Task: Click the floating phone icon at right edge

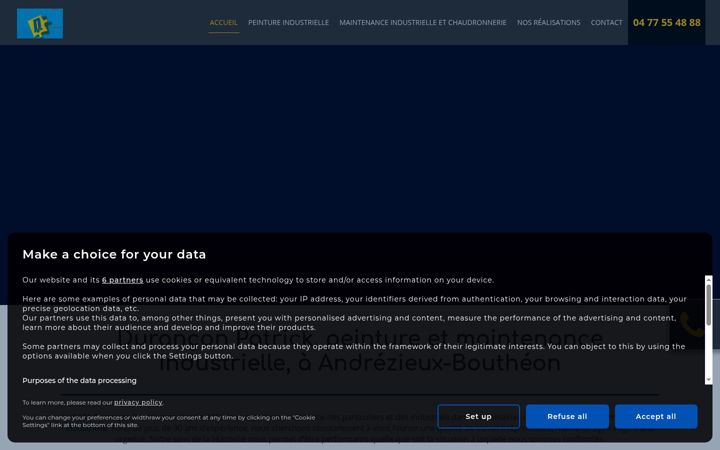Action: [691, 324]
